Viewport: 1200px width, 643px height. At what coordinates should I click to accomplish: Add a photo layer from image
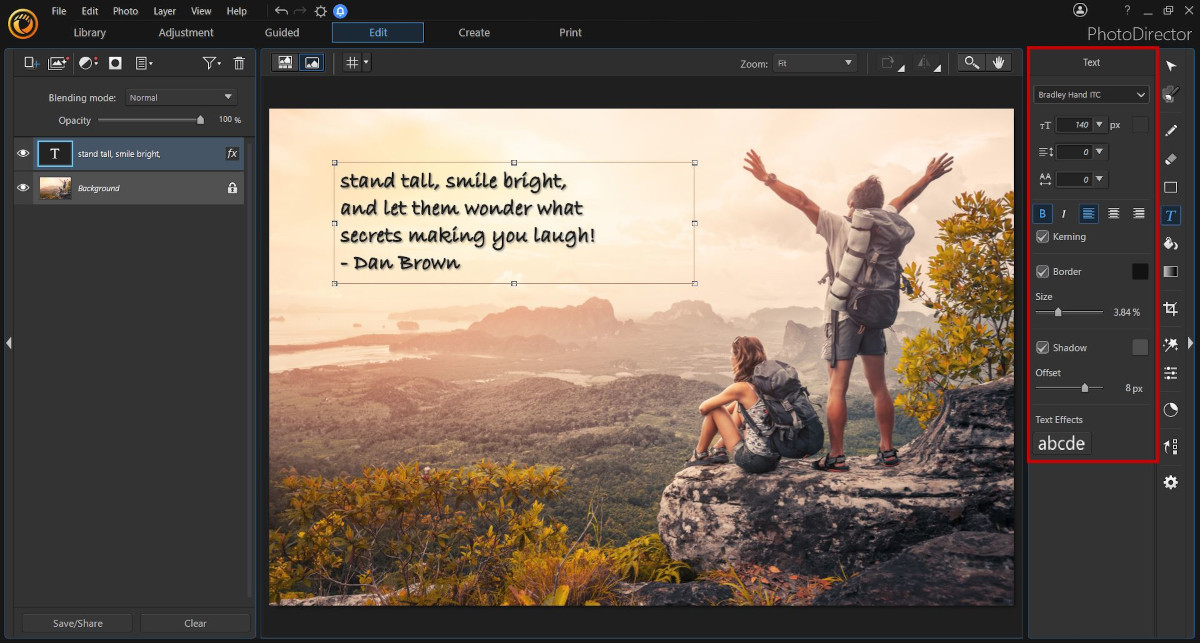(x=58, y=63)
